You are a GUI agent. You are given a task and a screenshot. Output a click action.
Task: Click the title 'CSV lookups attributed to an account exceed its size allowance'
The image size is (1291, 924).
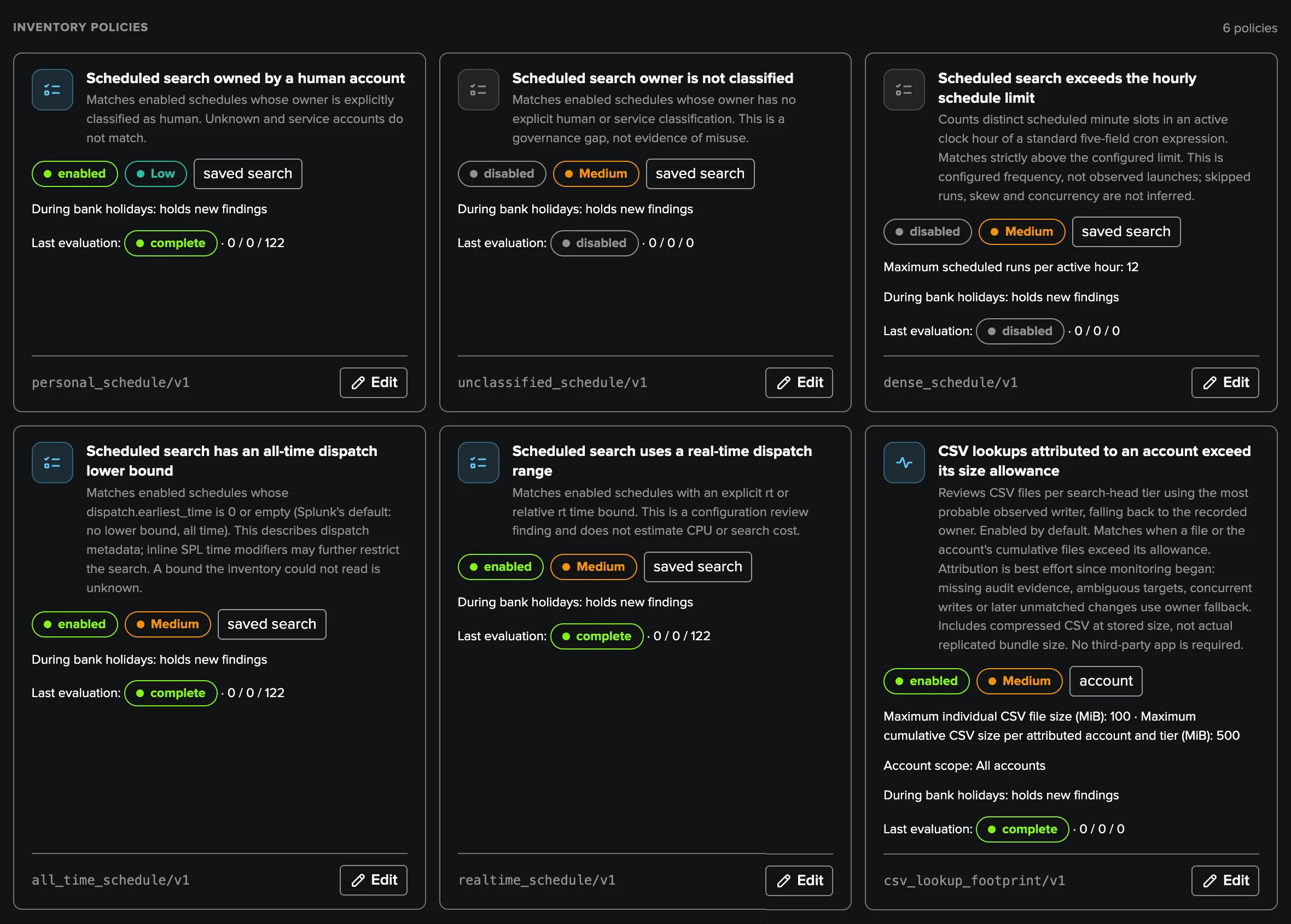tap(1095, 461)
